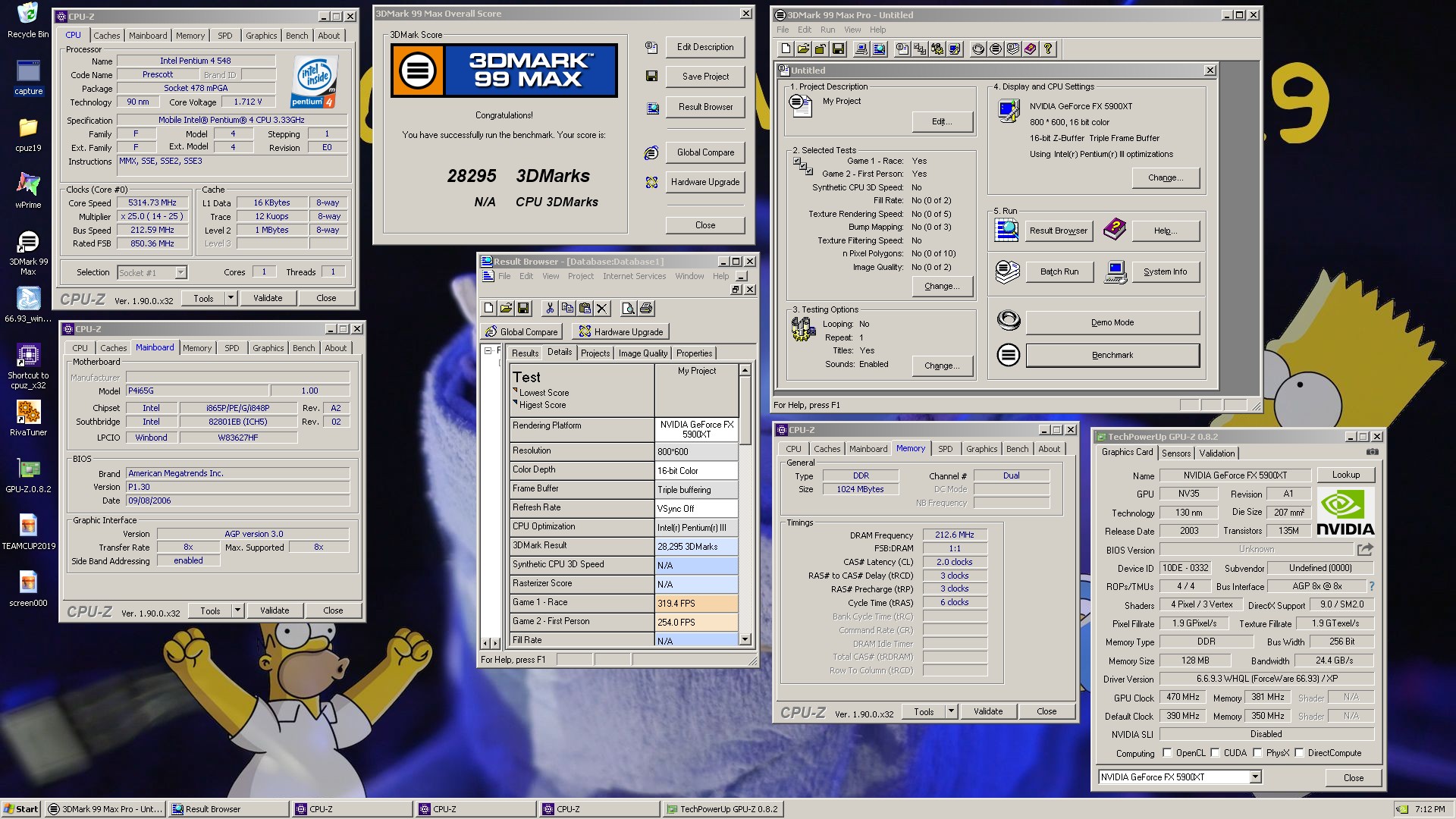Click TechPowerUp GPU-Z taskbar button
Image resolution: width=1456 pixels, height=819 pixels.
tap(723, 809)
